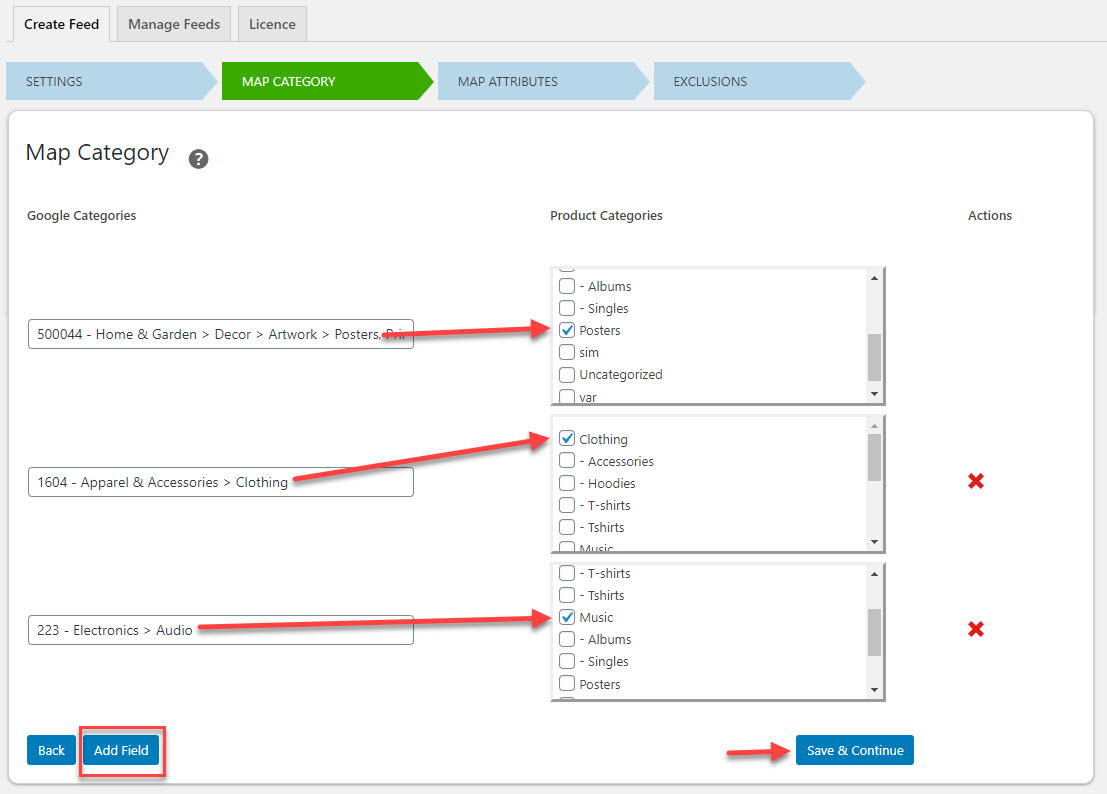The height and width of the screenshot is (794, 1107).
Task: Remove the Electronics Audio mapping row
Action: click(976, 629)
